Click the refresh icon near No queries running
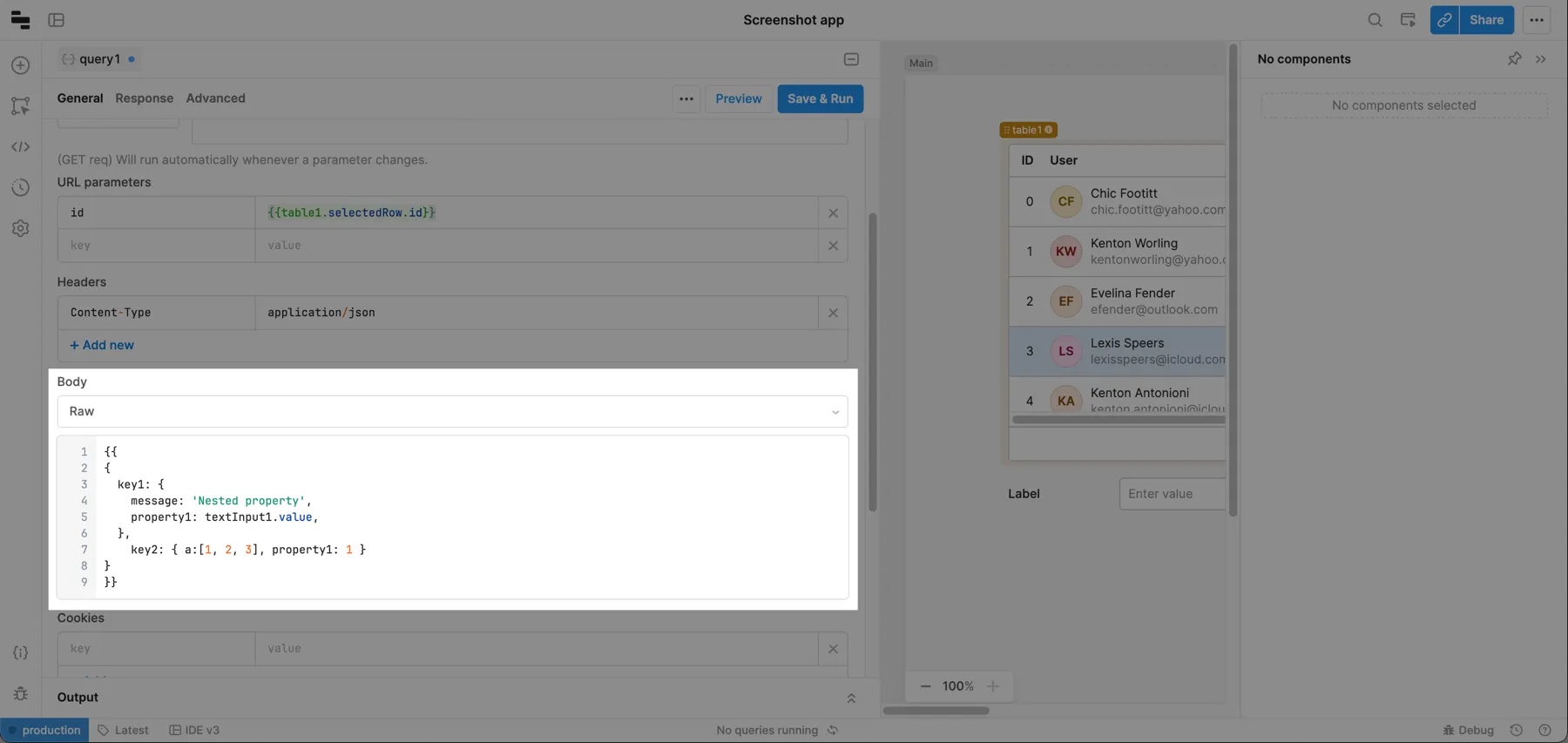This screenshot has height=743, width=1568. pyautogui.click(x=833, y=730)
